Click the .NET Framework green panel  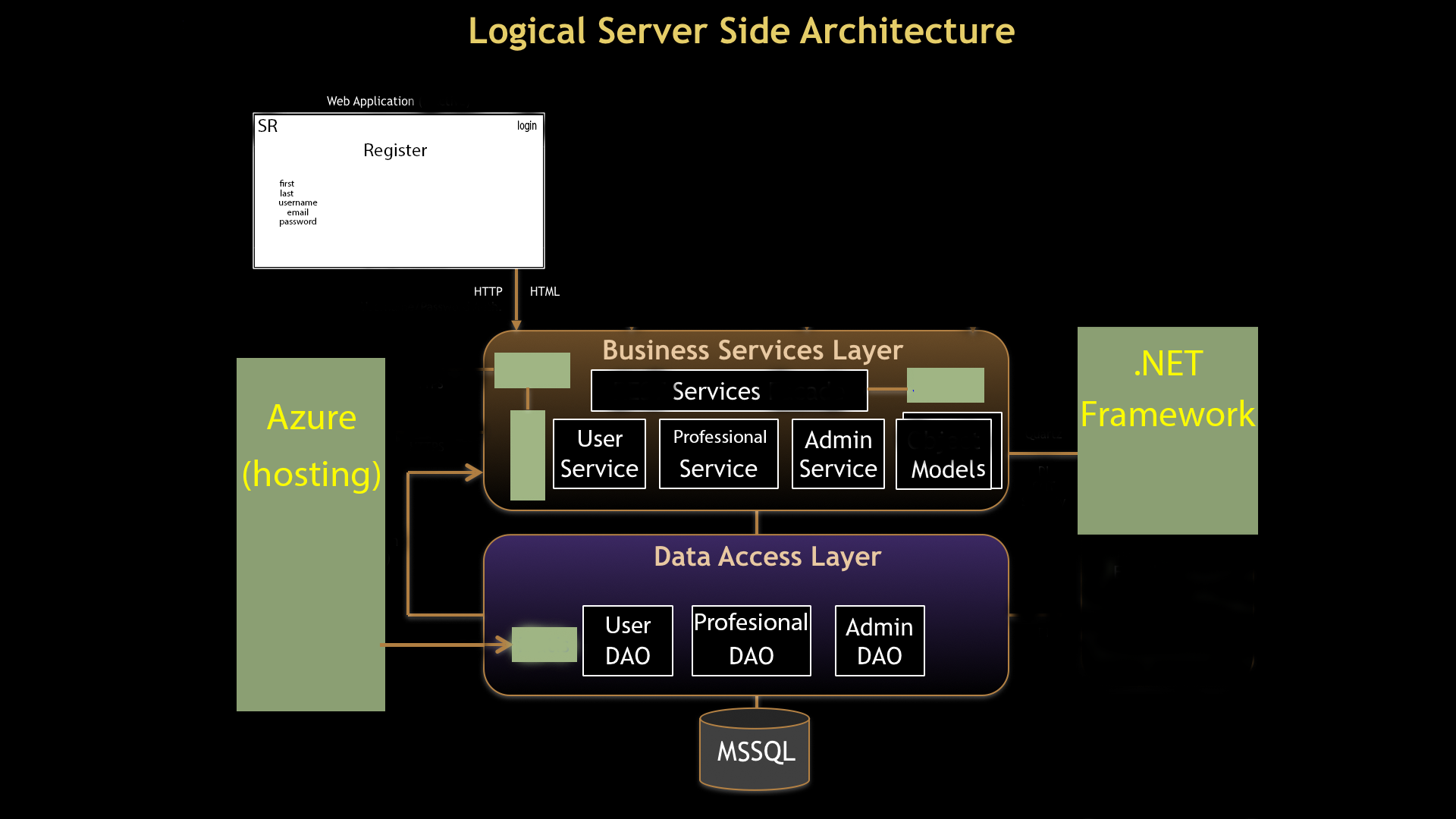[x=1167, y=430]
